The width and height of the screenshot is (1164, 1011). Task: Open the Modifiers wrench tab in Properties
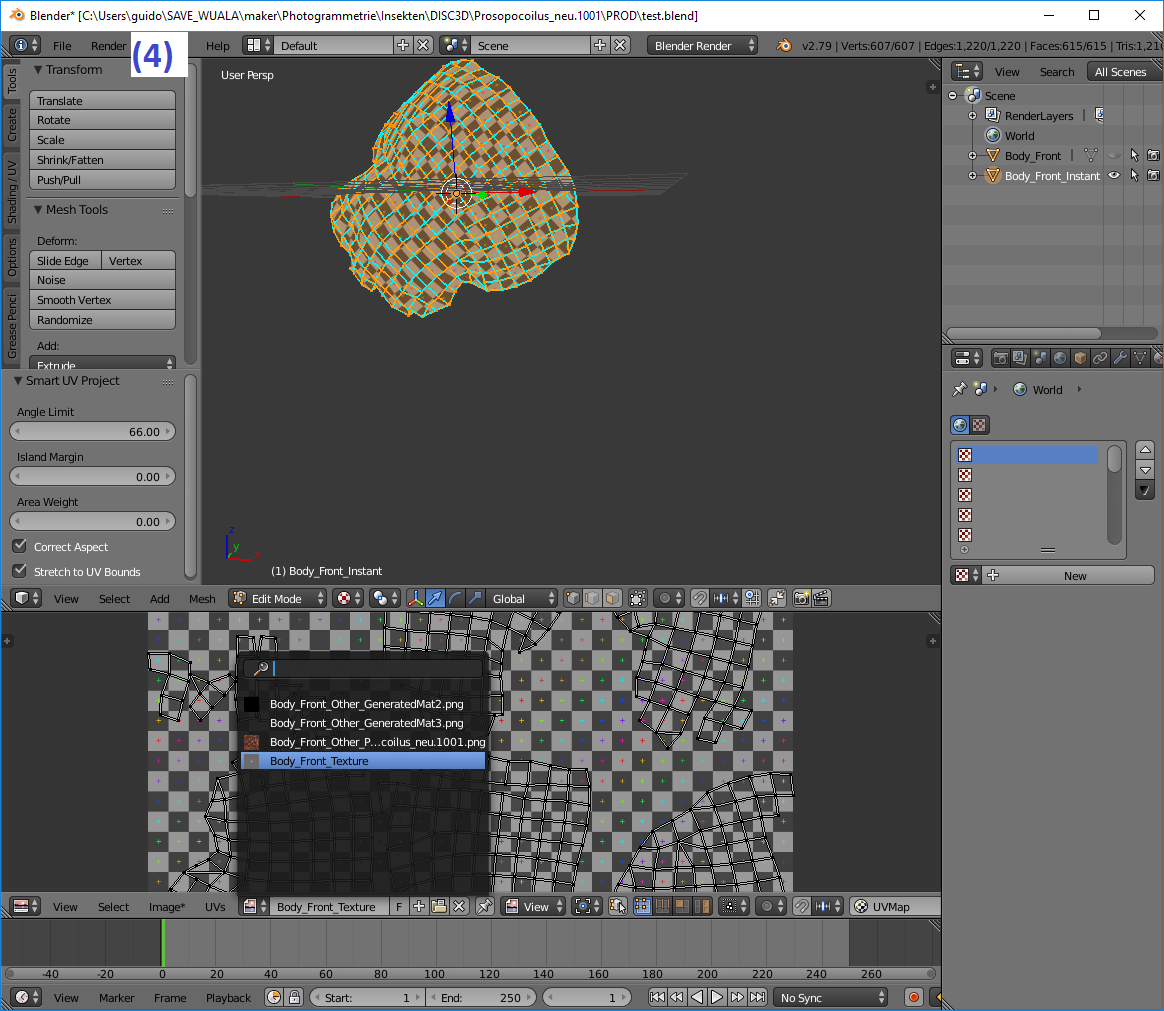pyautogui.click(x=1119, y=358)
